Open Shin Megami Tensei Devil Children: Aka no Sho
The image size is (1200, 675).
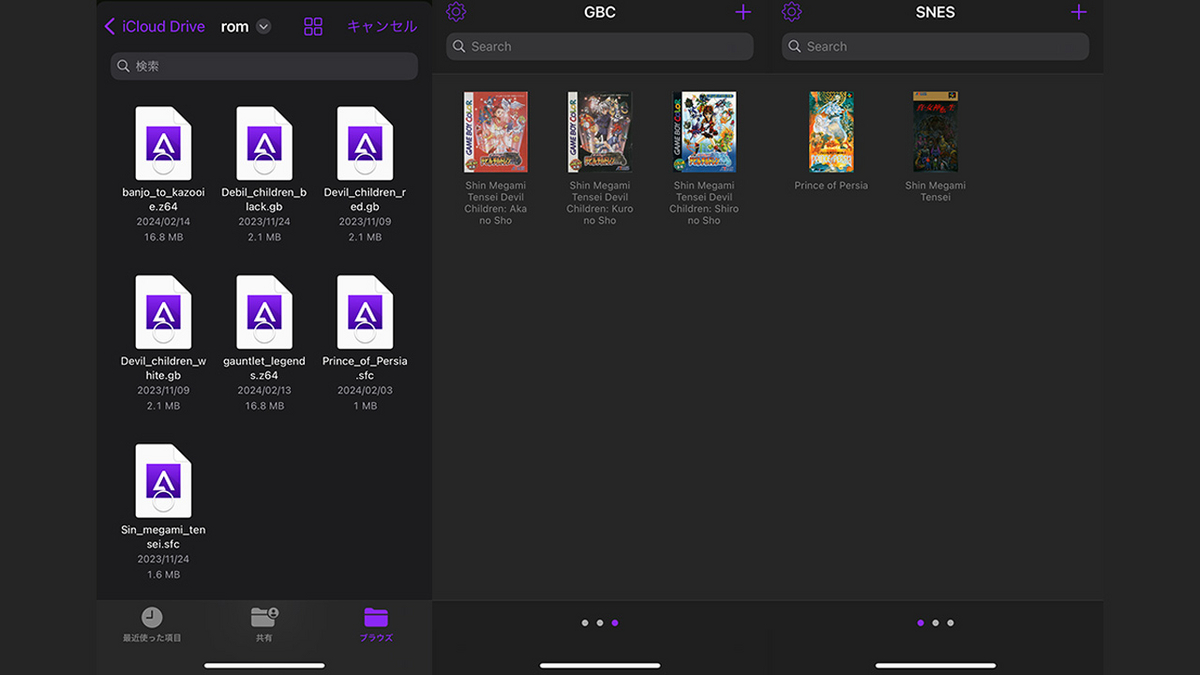click(495, 132)
